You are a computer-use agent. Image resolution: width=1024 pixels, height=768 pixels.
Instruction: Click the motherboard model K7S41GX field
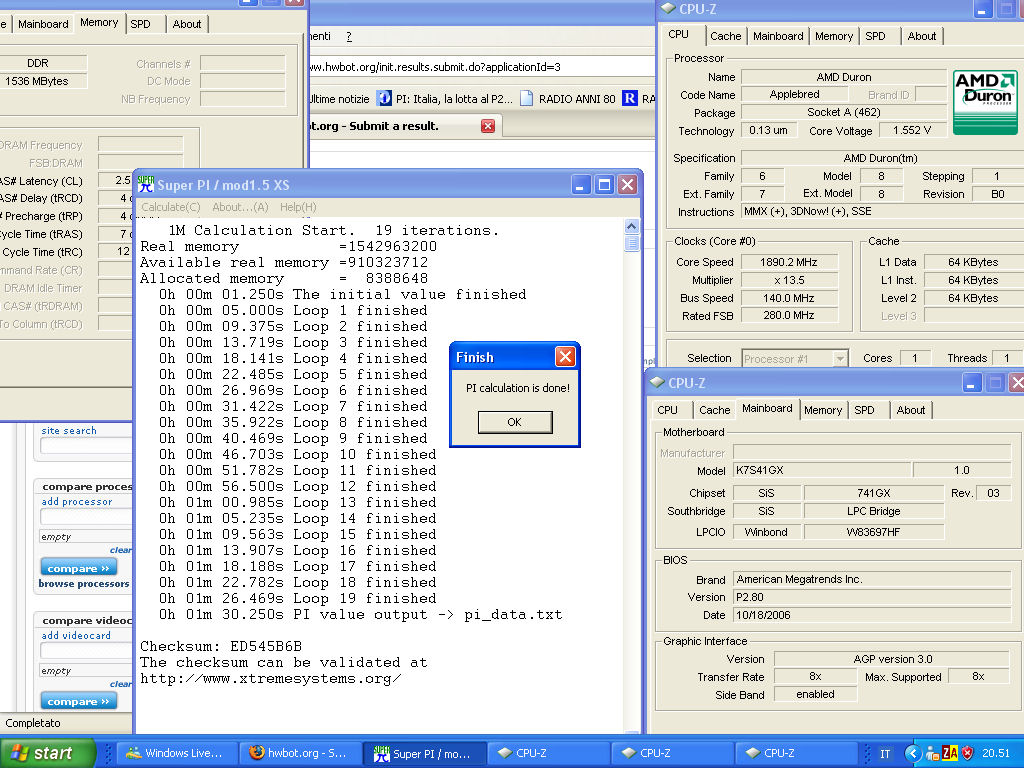pos(822,470)
